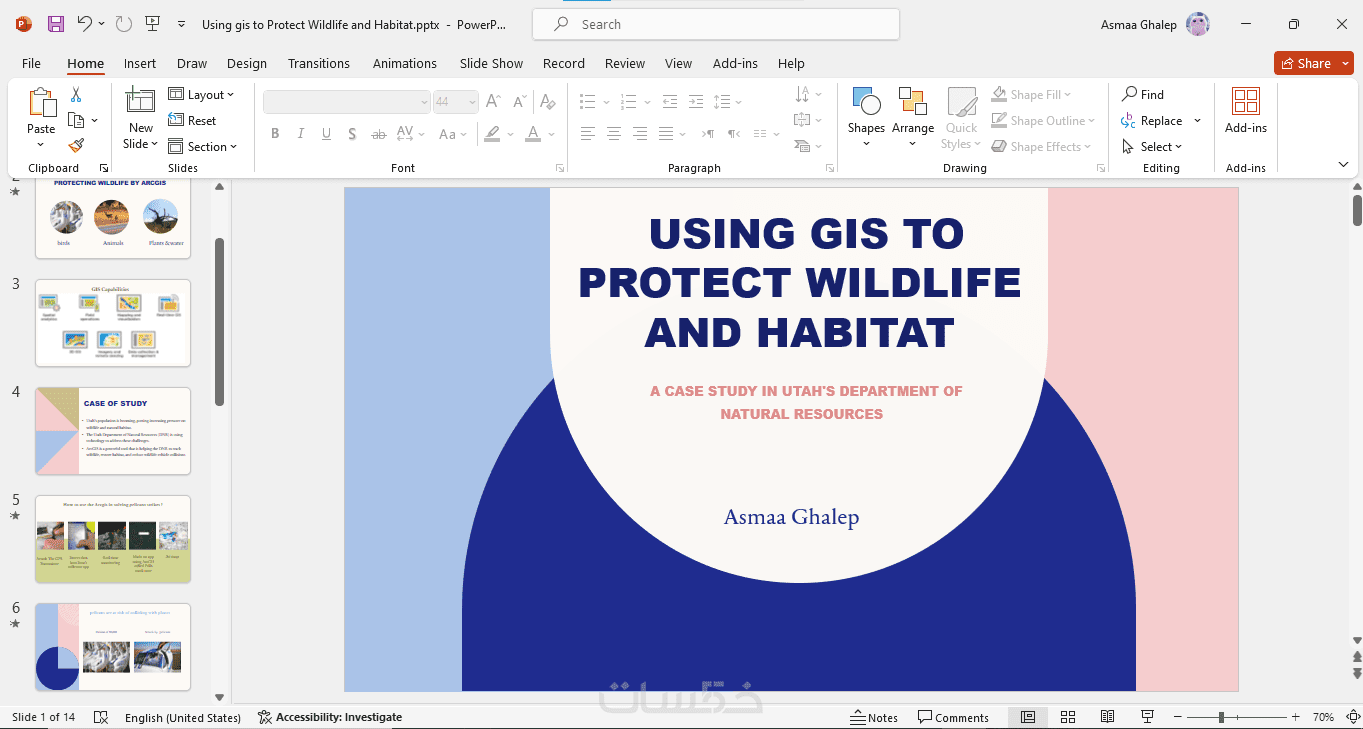1363x729 pixels.
Task: Switch to the Design tab
Action: click(x=246, y=63)
